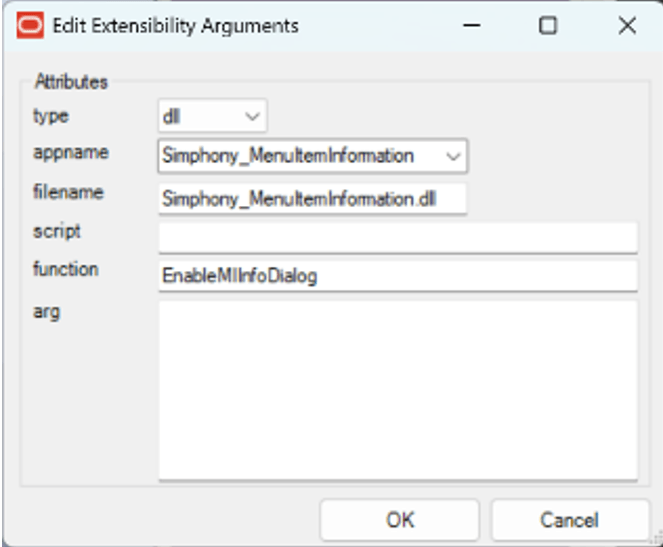Expand the type dropdown arrow
The height and width of the screenshot is (547, 663).
pos(250,117)
